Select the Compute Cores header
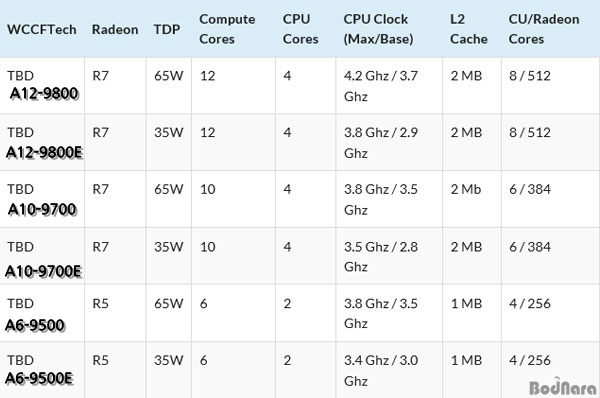 [227, 29]
